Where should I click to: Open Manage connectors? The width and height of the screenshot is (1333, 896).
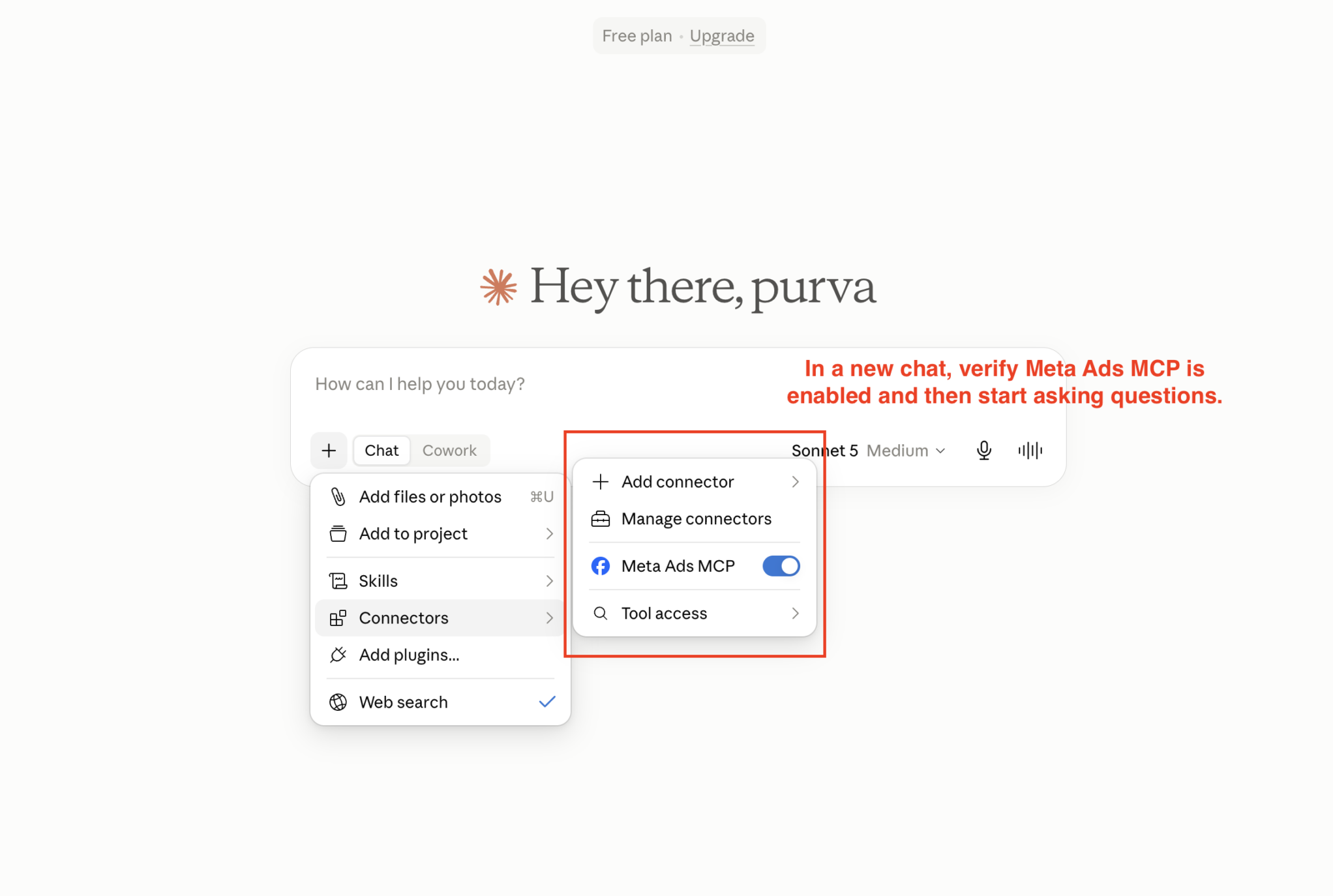[x=695, y=519]
